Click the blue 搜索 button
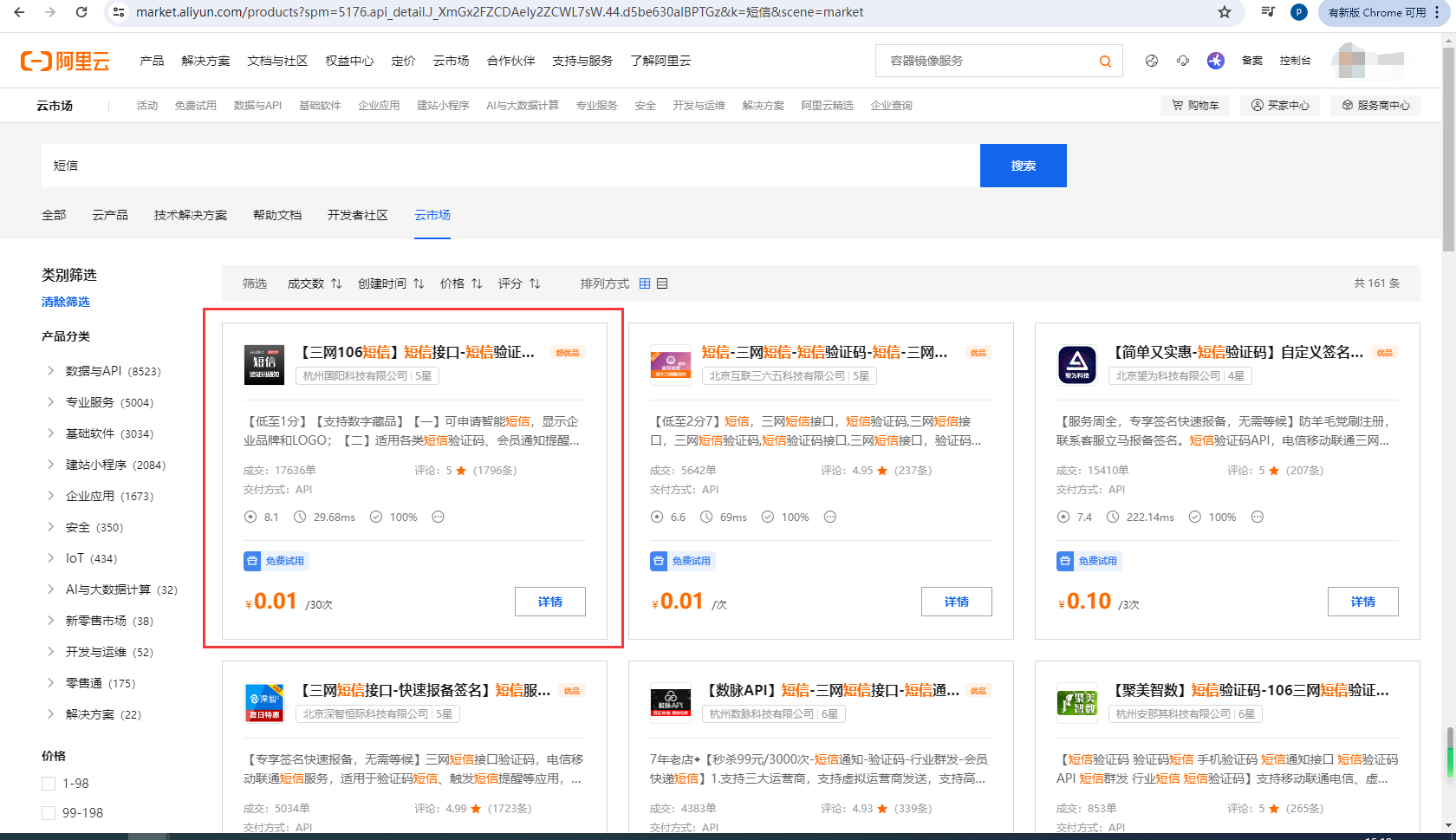Image resolution: width=1456 pixels, height=840 pixels. click(1024, 166)
